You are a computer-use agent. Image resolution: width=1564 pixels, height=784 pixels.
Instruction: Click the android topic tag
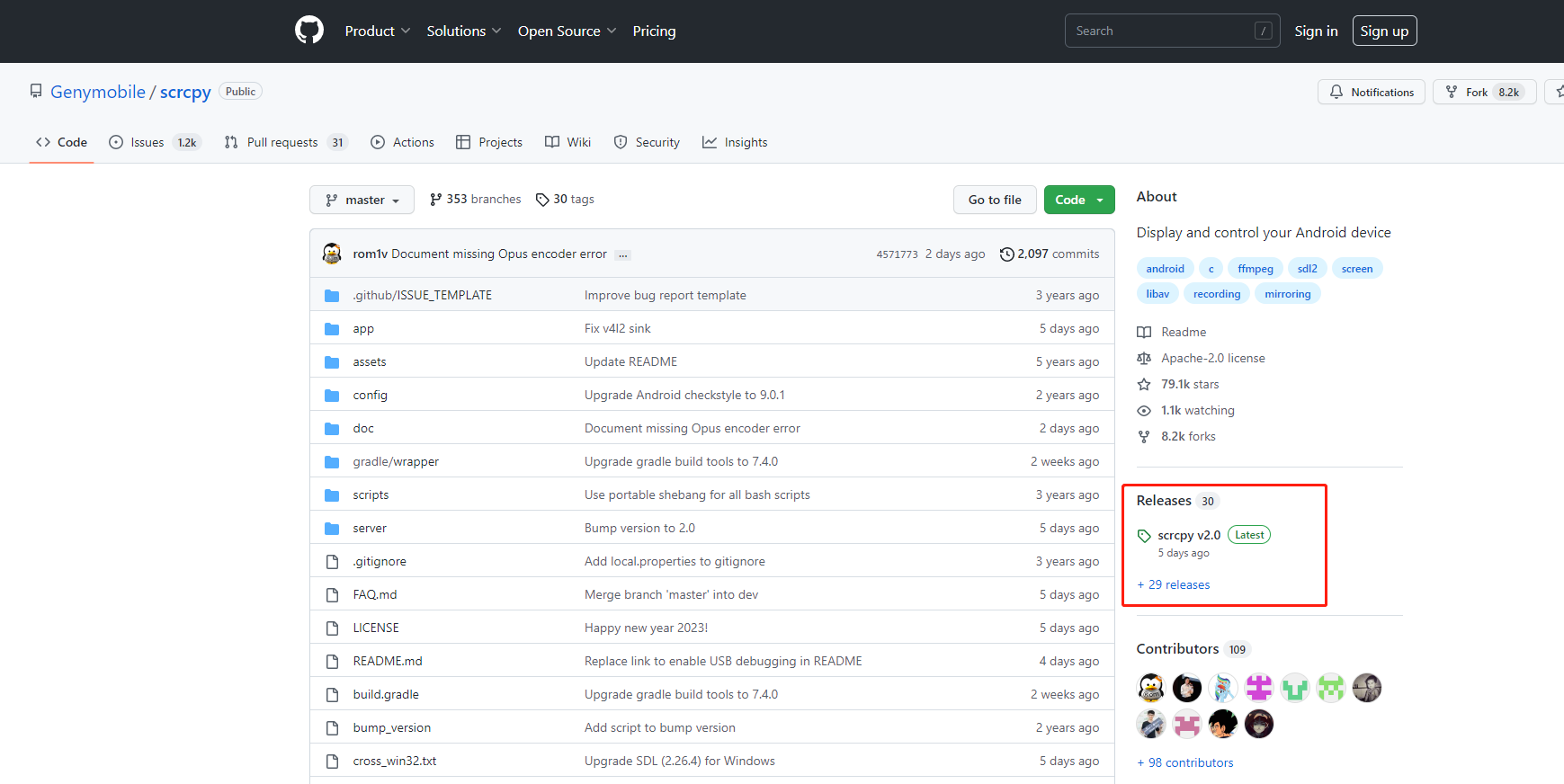(1166, 269)
